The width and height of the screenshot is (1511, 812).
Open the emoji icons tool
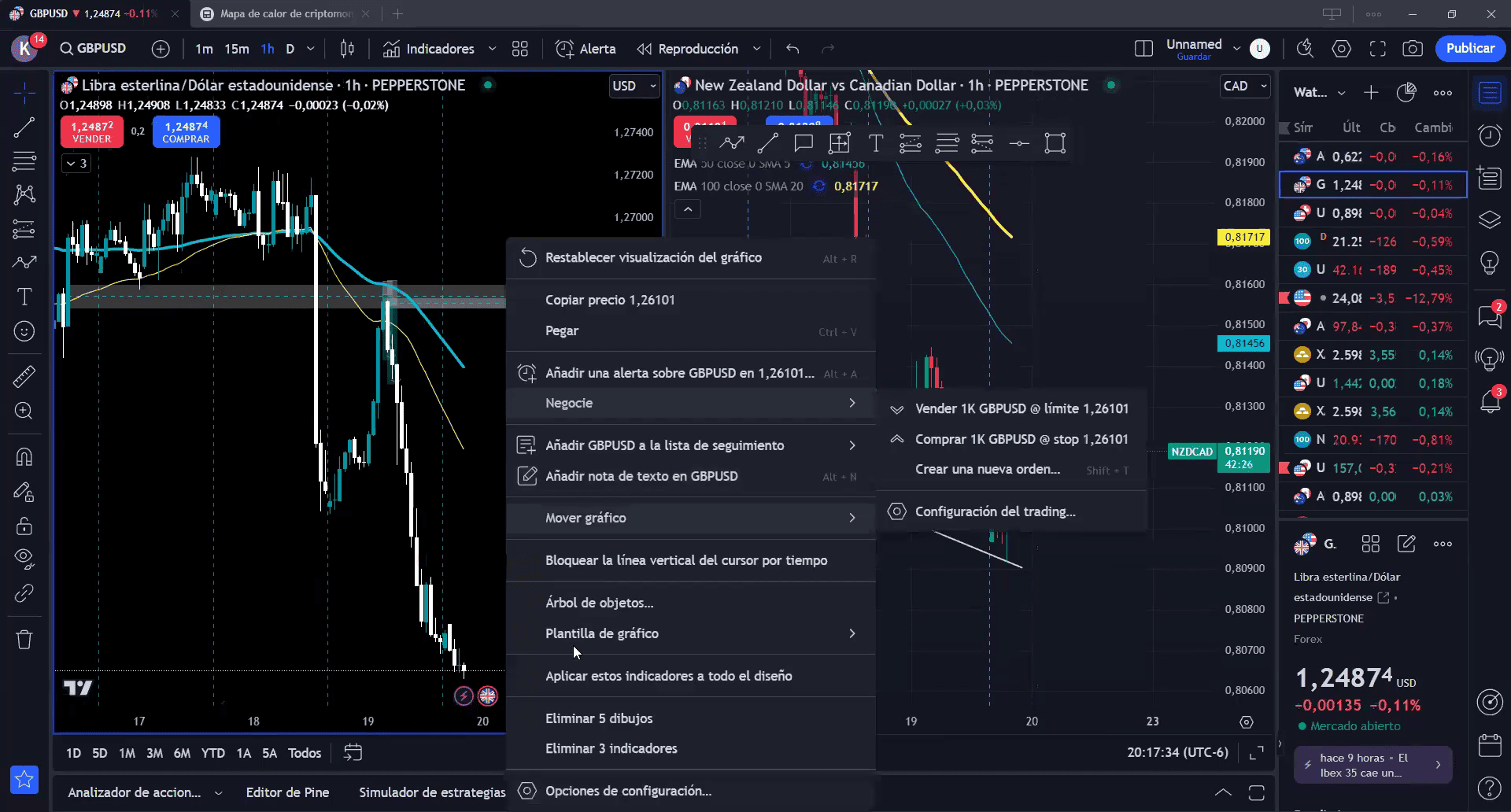[x=24, y=331]
